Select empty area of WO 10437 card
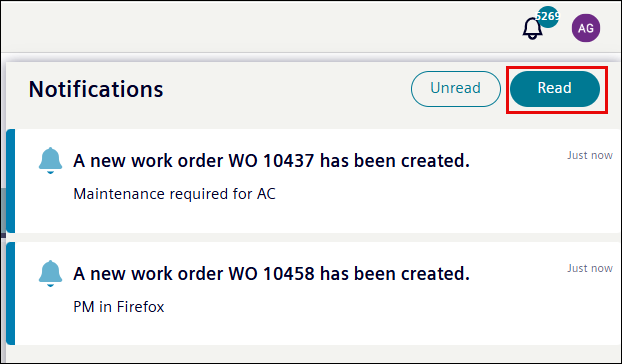The width and height of the screenshot is (622, 364). [436, 206]
